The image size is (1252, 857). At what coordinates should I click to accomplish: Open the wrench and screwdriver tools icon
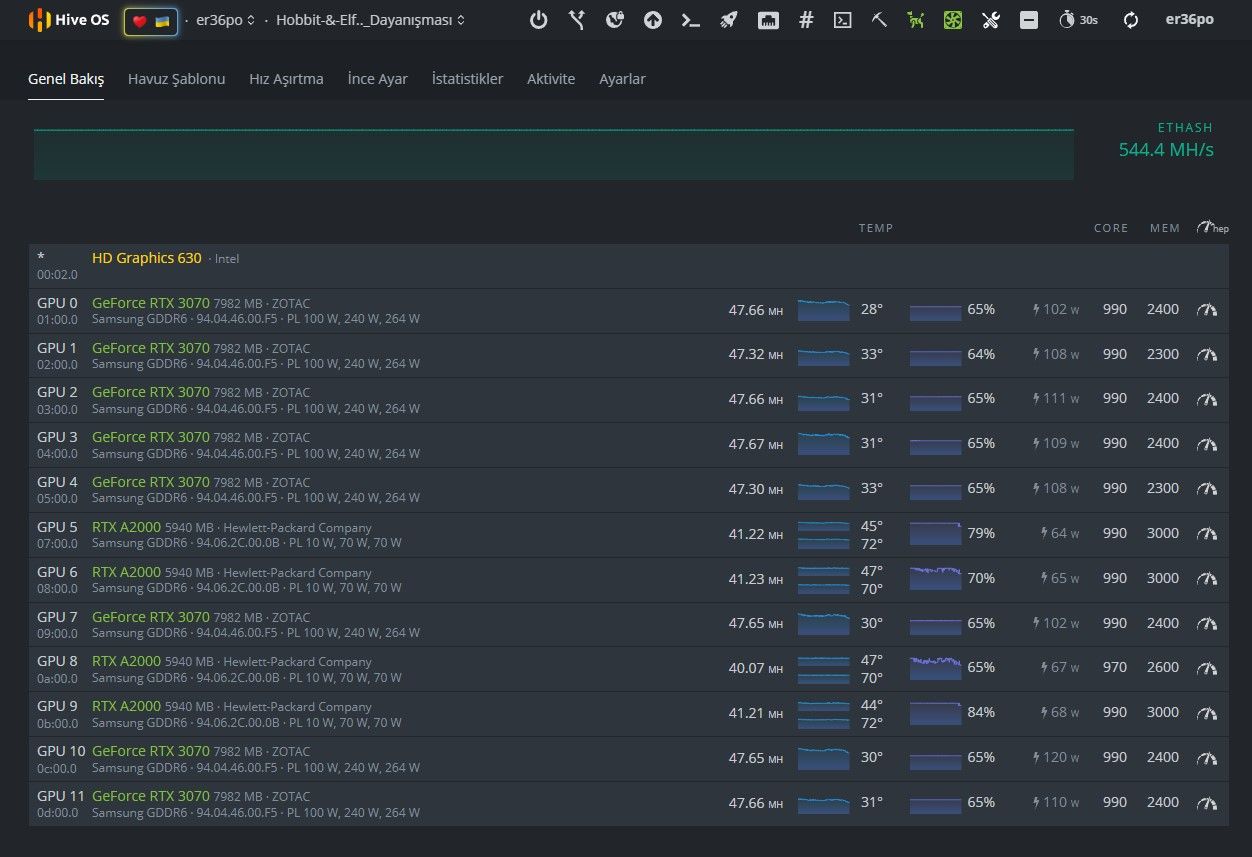991,19
